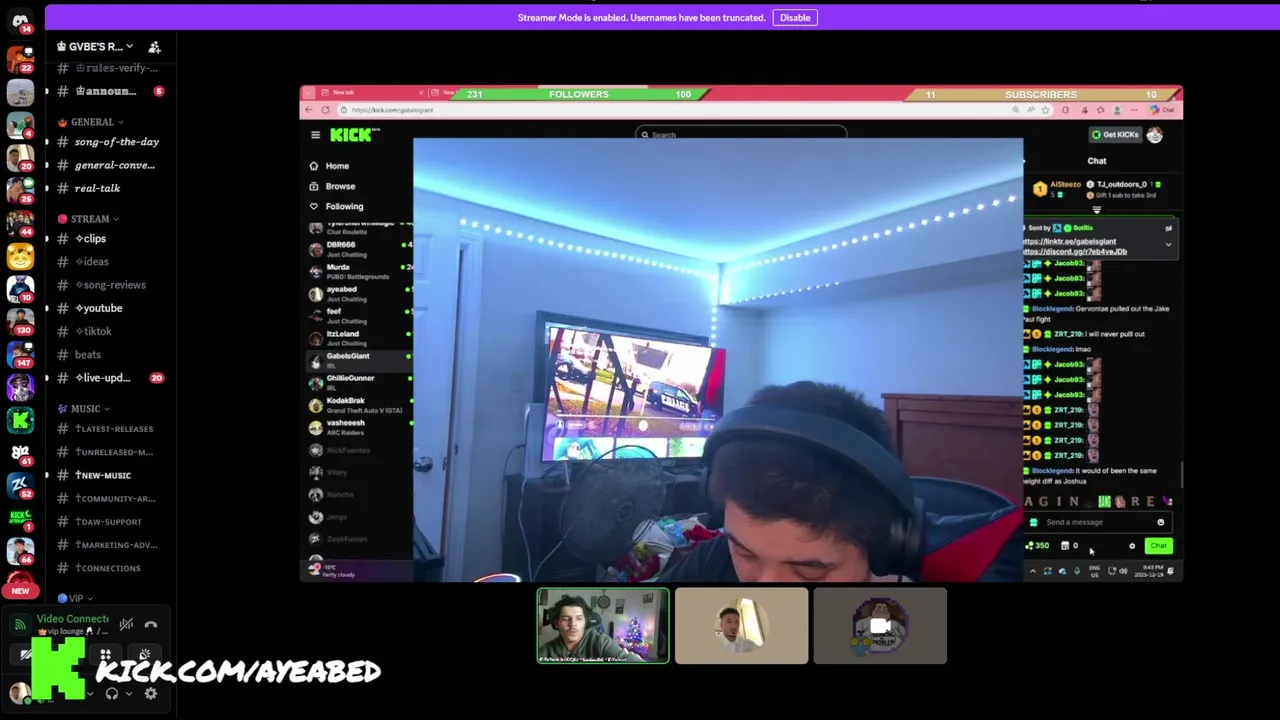Open the rules-verify channel
This screenshot has height=720, width=1280.
108,68
